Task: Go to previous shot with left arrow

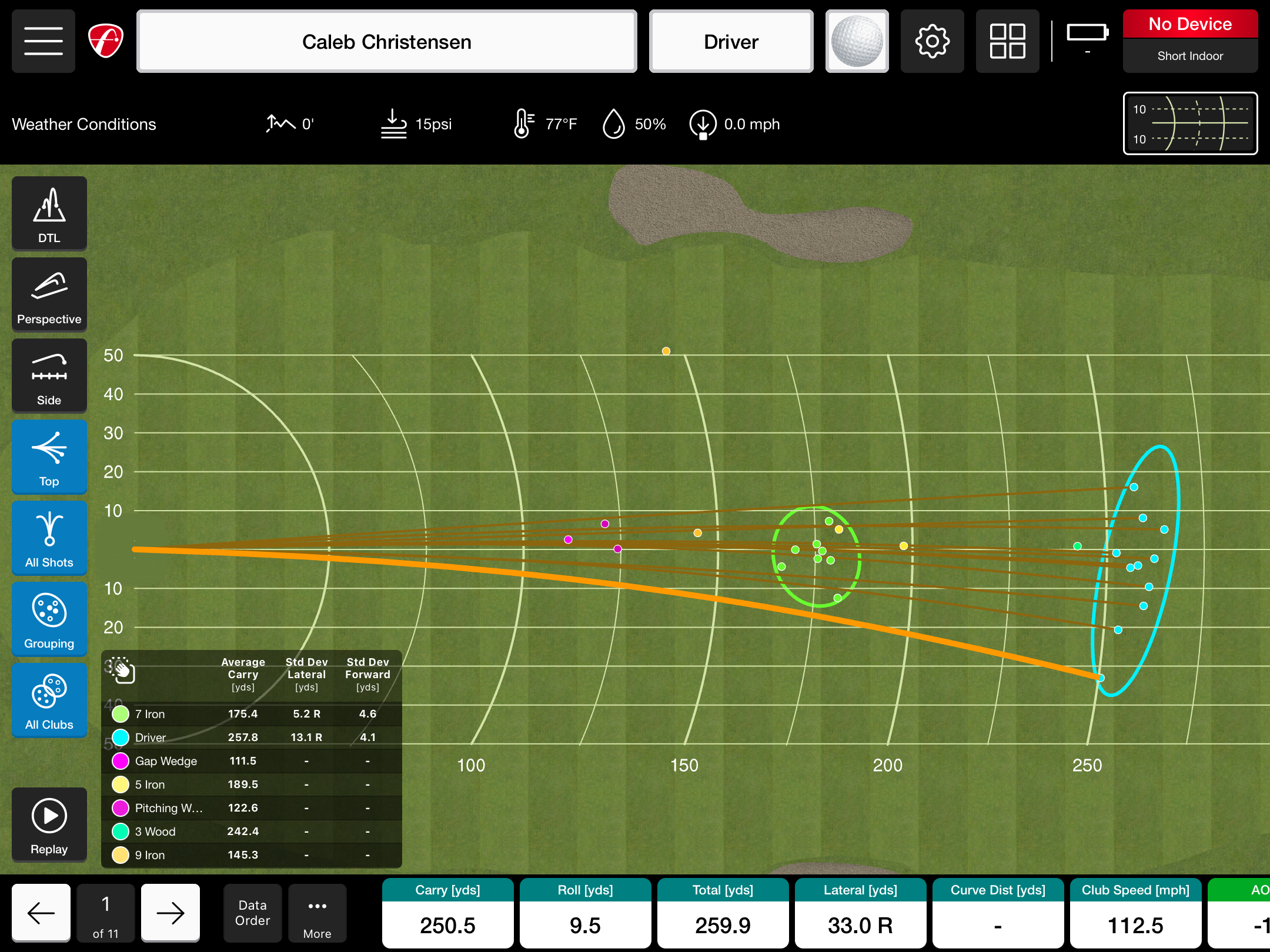Action: pyautogui.click(x=40, y=913)
